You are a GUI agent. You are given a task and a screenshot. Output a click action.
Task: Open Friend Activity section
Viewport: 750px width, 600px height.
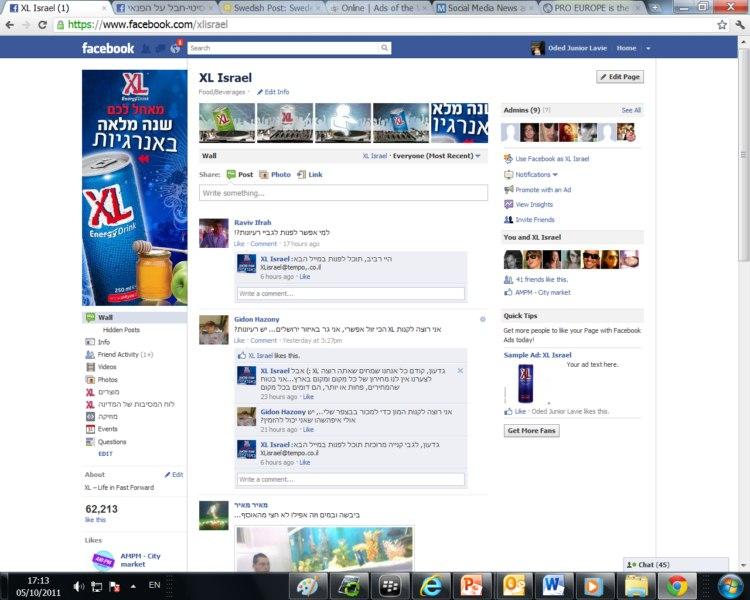click(119, 355)
